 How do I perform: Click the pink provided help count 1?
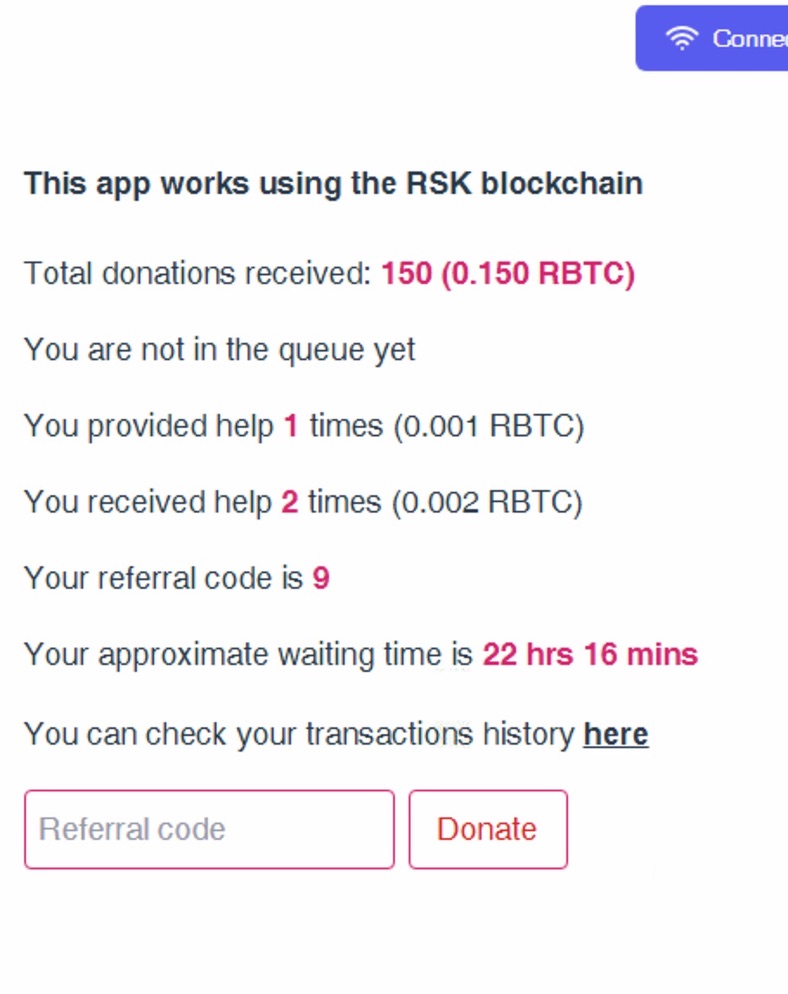tap(291, 426)
